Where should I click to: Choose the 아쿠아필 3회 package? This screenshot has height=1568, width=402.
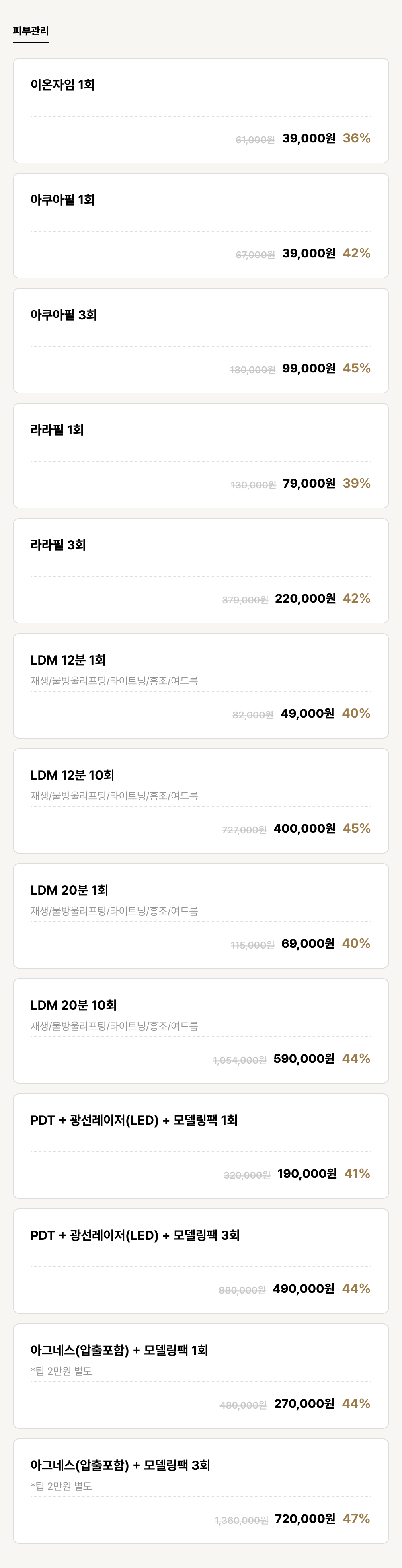click(x=201, y=341)
